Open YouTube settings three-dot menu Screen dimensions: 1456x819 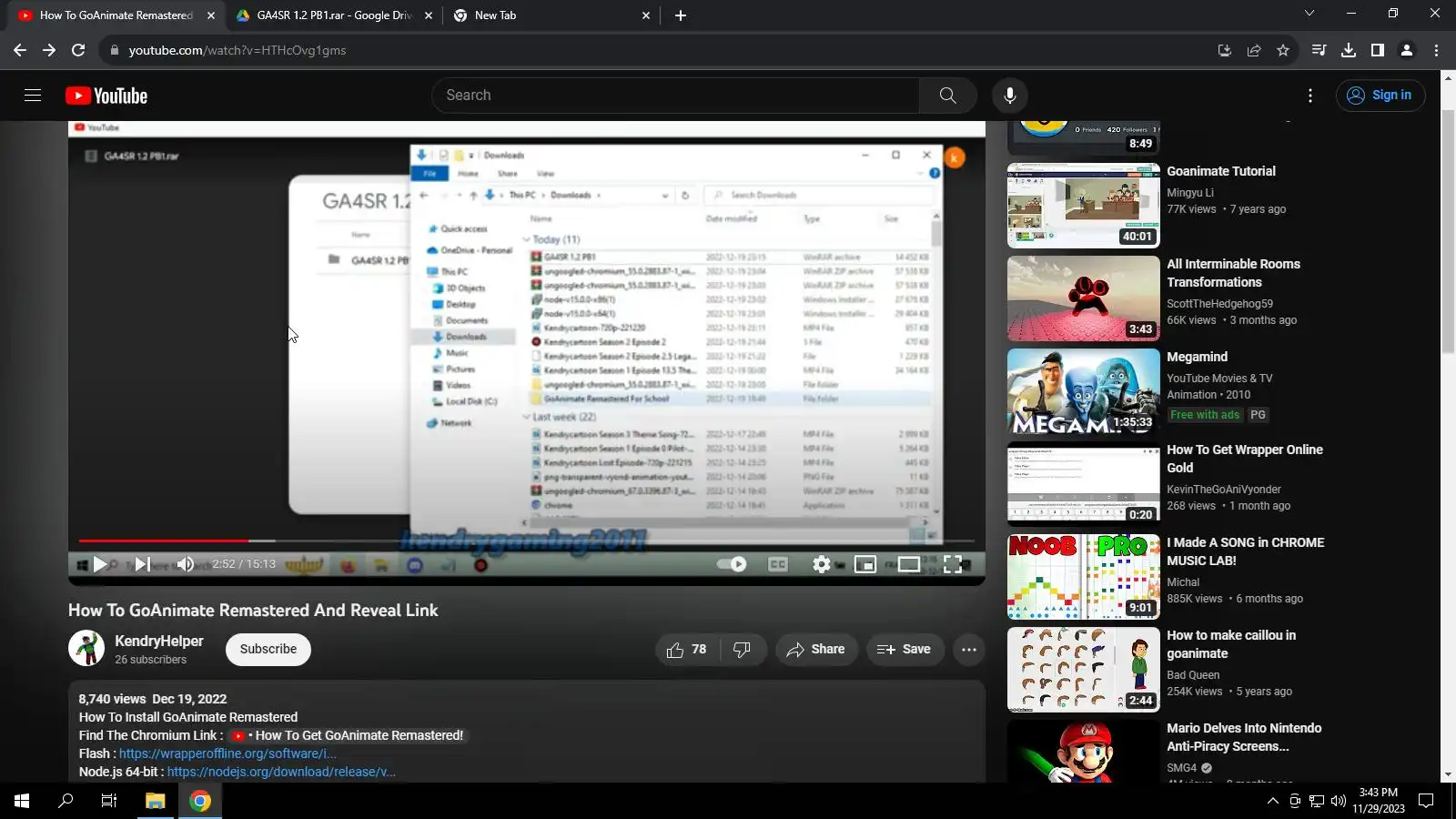click(x=1310, y=96)
